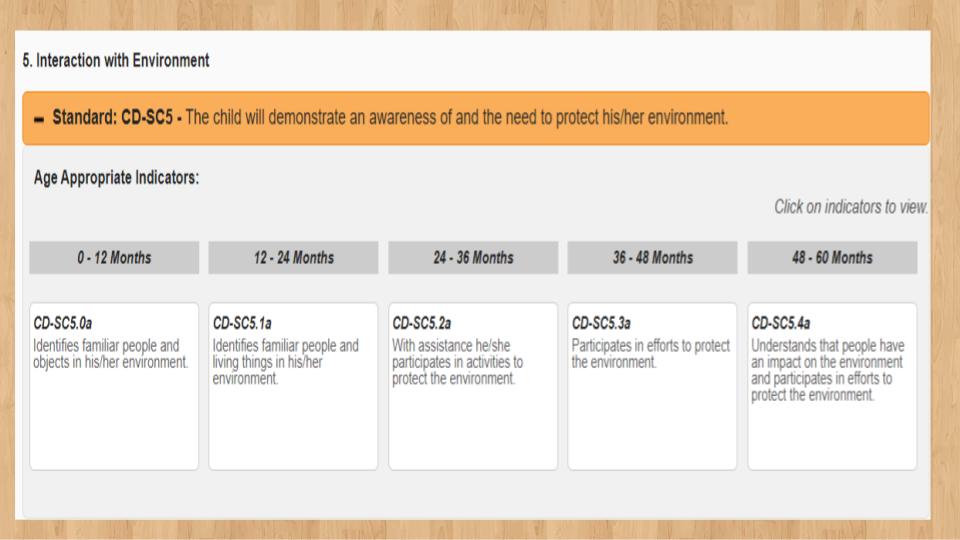Screen dimensions: 960x540
Task: Click the CD-SC5.1a code label
Action: pos(242,323)
